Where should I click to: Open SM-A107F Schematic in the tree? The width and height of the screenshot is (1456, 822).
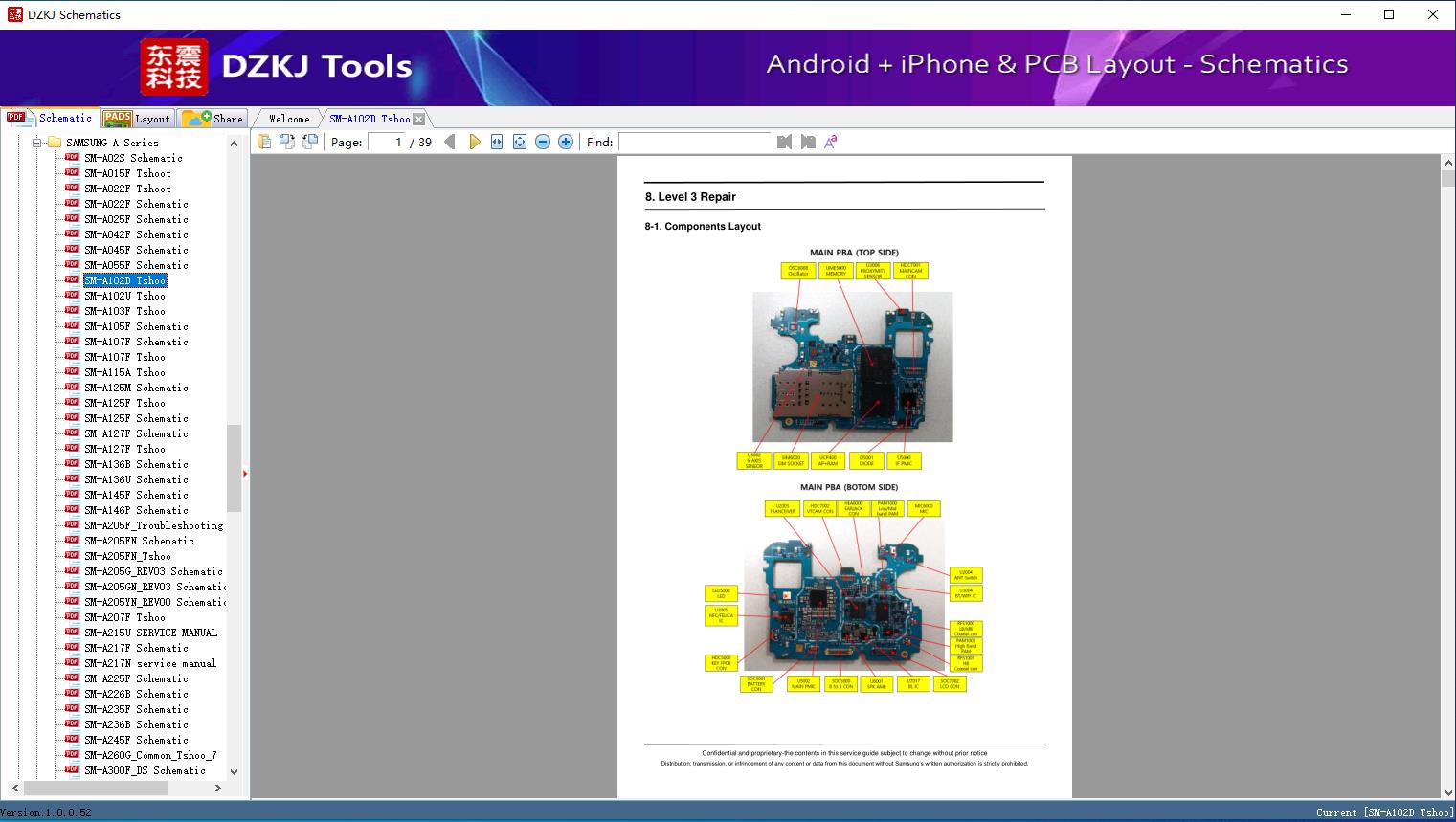136,342
